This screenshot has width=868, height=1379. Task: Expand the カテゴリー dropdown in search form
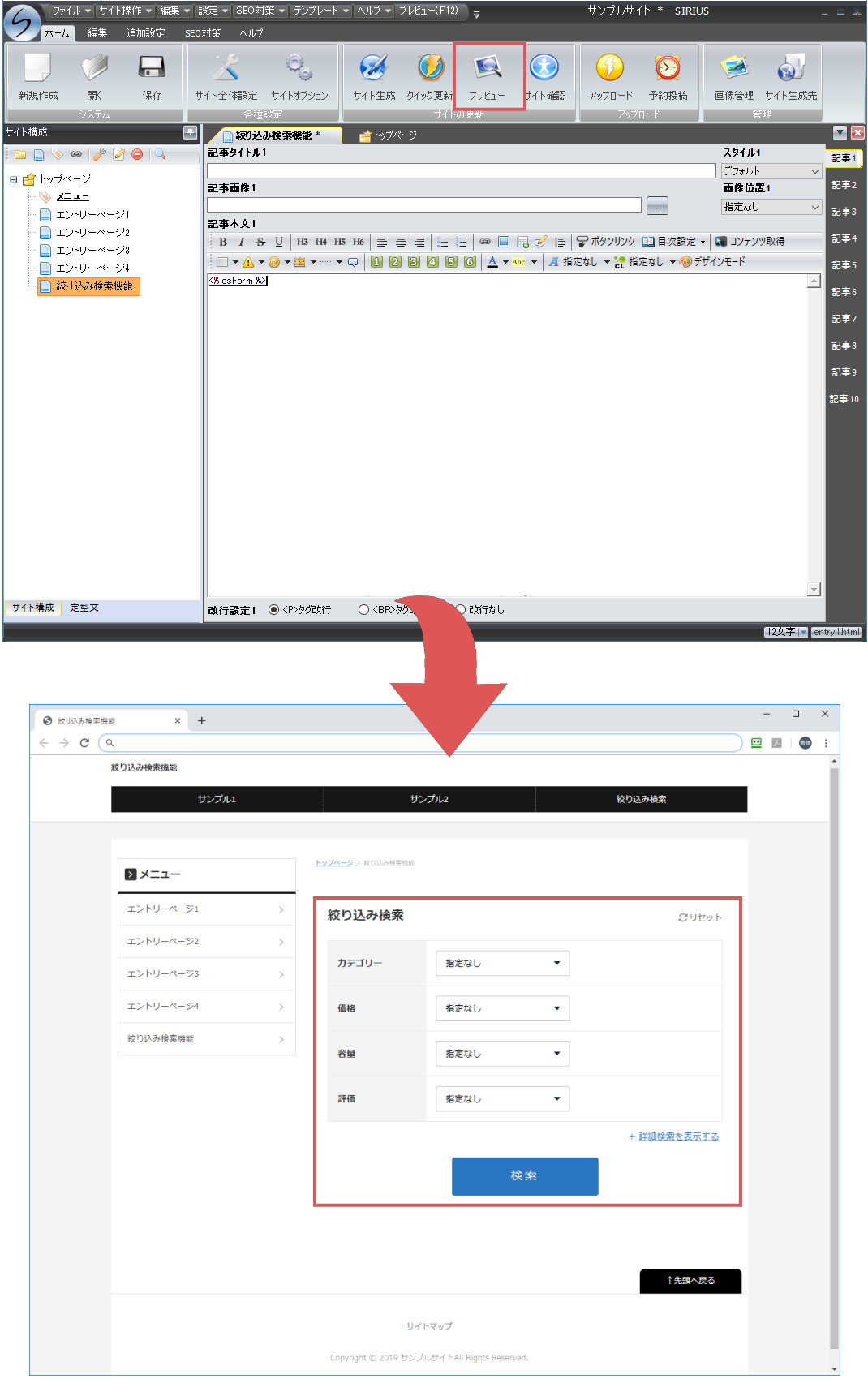click(x=502, y=963)
